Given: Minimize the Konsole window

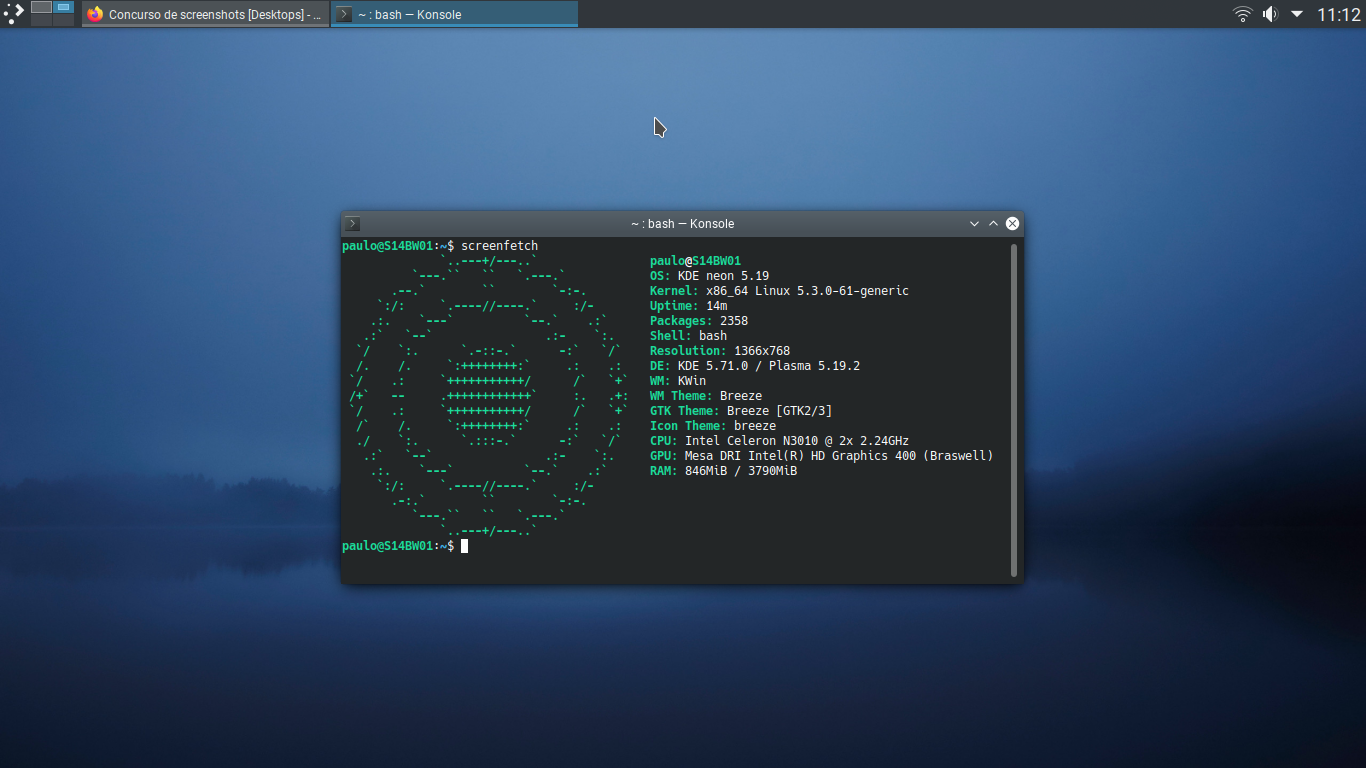Looking at the screenshot, I should pyautogui.click(x=974, y=223).
